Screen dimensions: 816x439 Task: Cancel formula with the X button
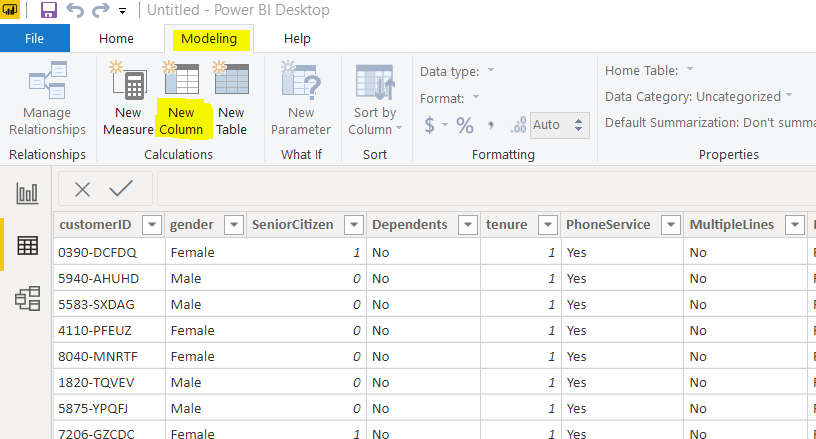pyautogui.click(x=82, y=189)
